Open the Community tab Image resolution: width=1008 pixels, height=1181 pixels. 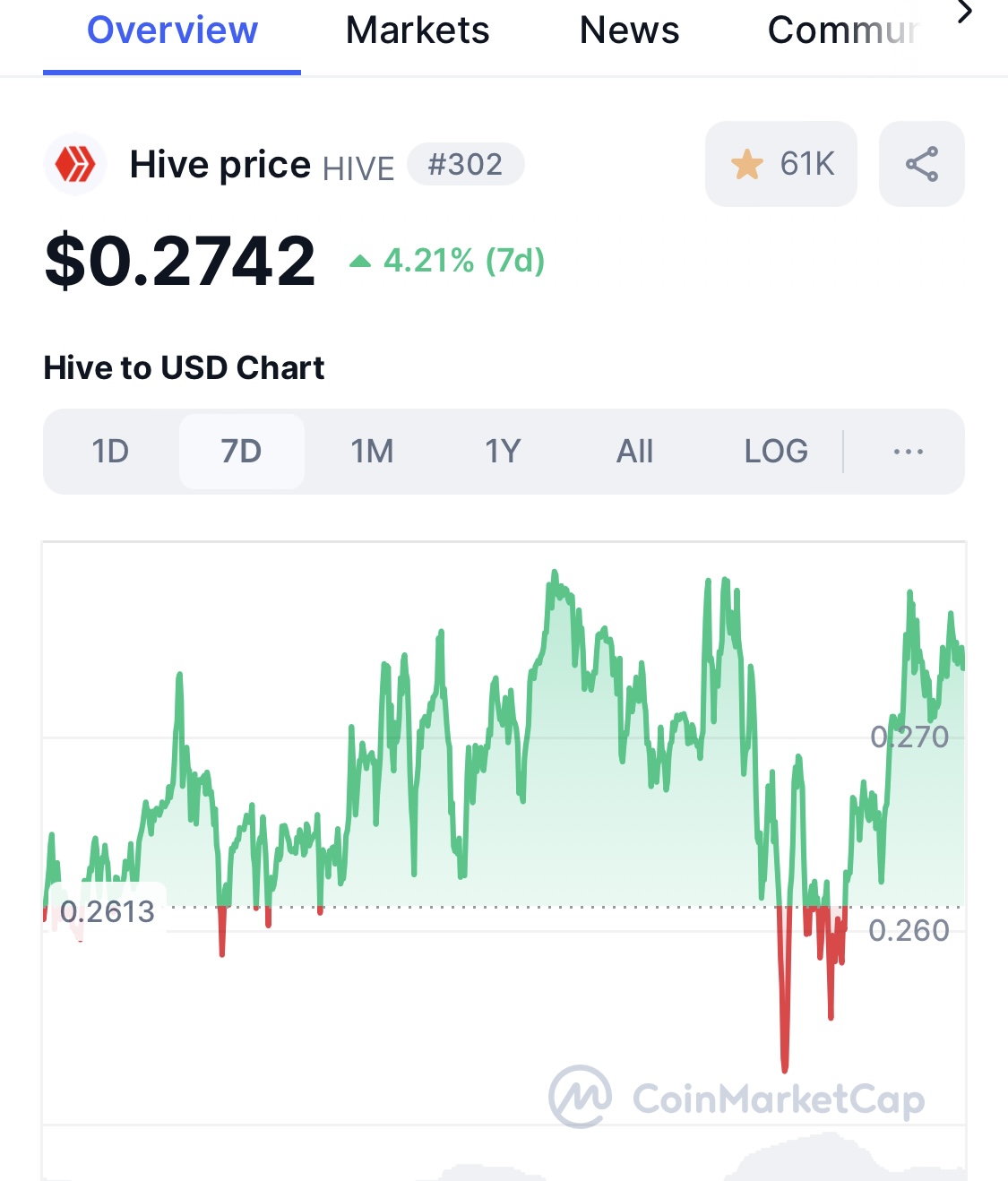tap(842, 31)
